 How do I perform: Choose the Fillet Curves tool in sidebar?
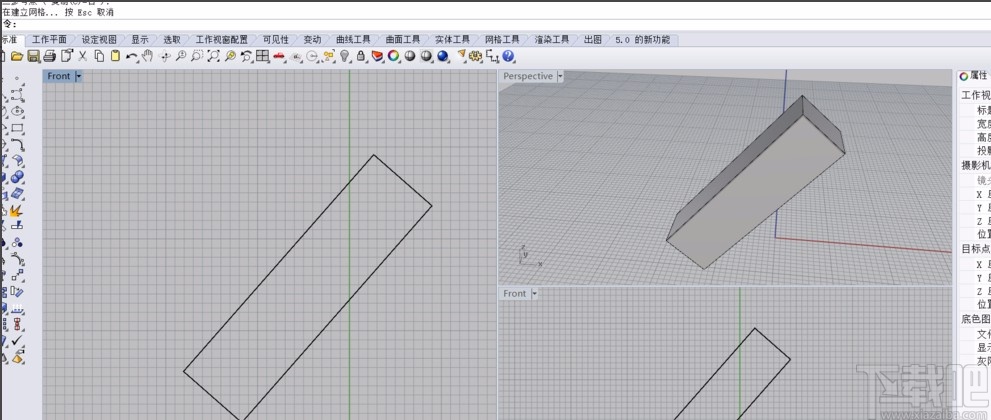coord(18,145)
